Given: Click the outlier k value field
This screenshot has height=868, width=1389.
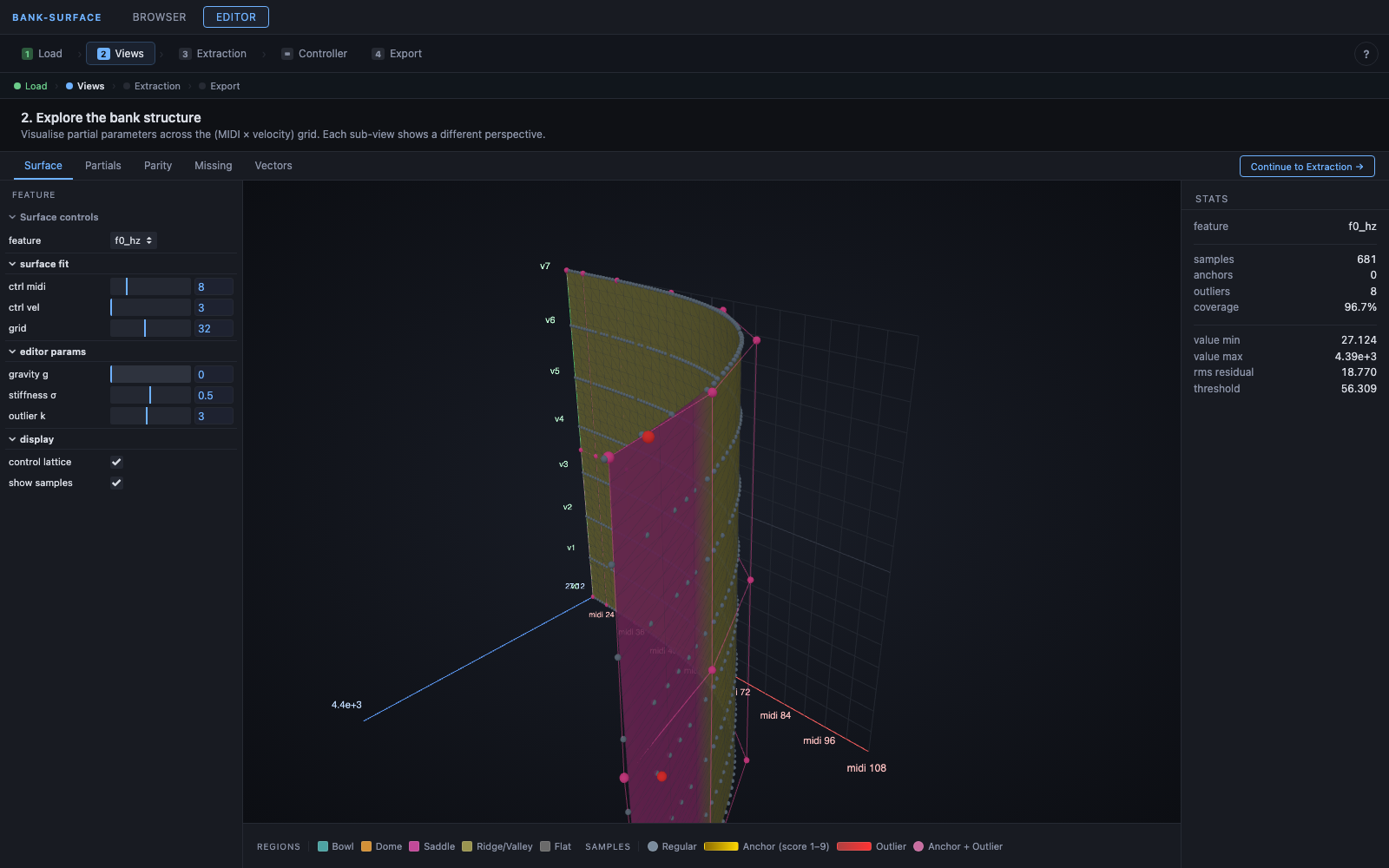Looking at the screenshot, I should tap(214, 416).
